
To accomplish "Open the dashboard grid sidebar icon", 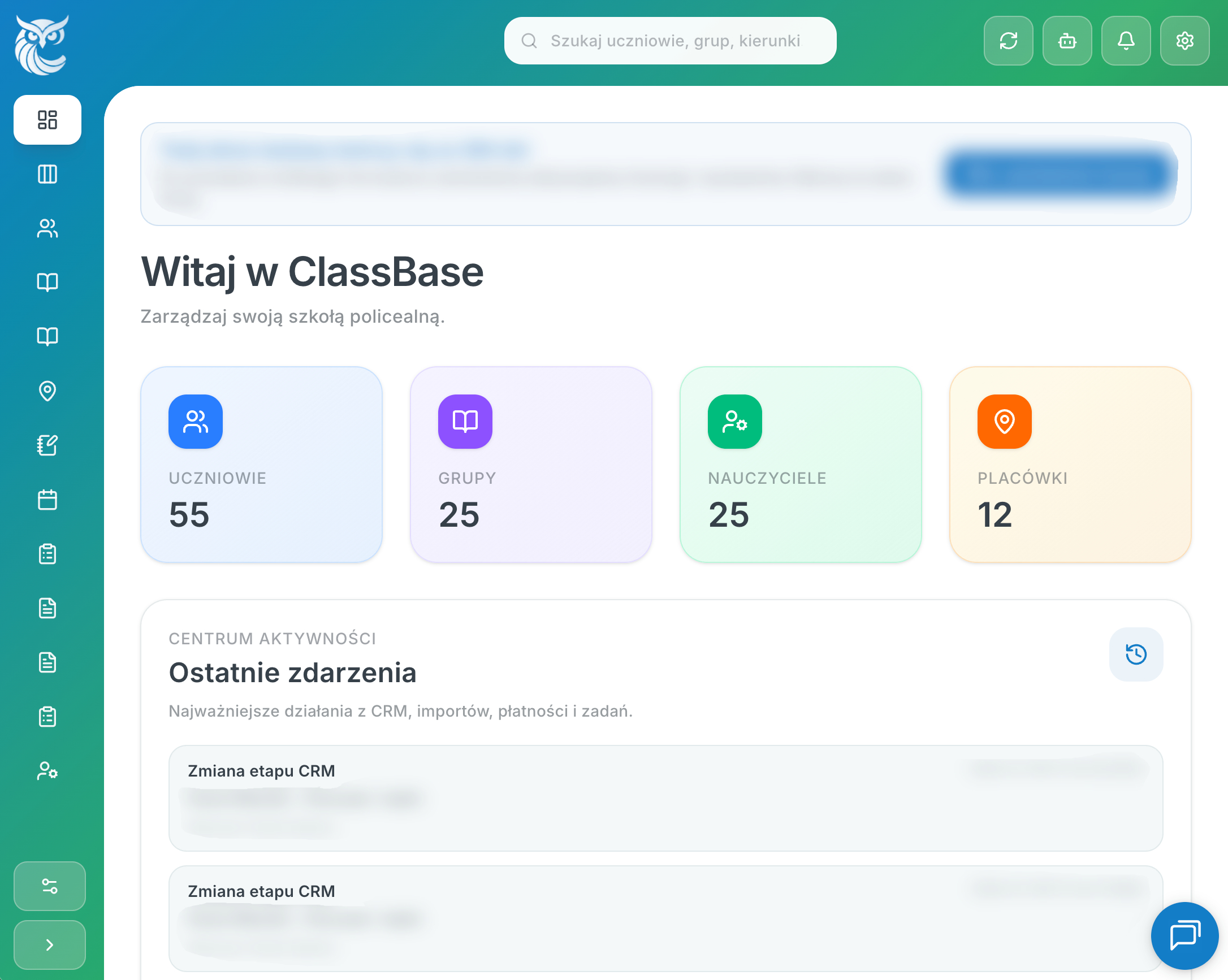I will click(47, 120).
